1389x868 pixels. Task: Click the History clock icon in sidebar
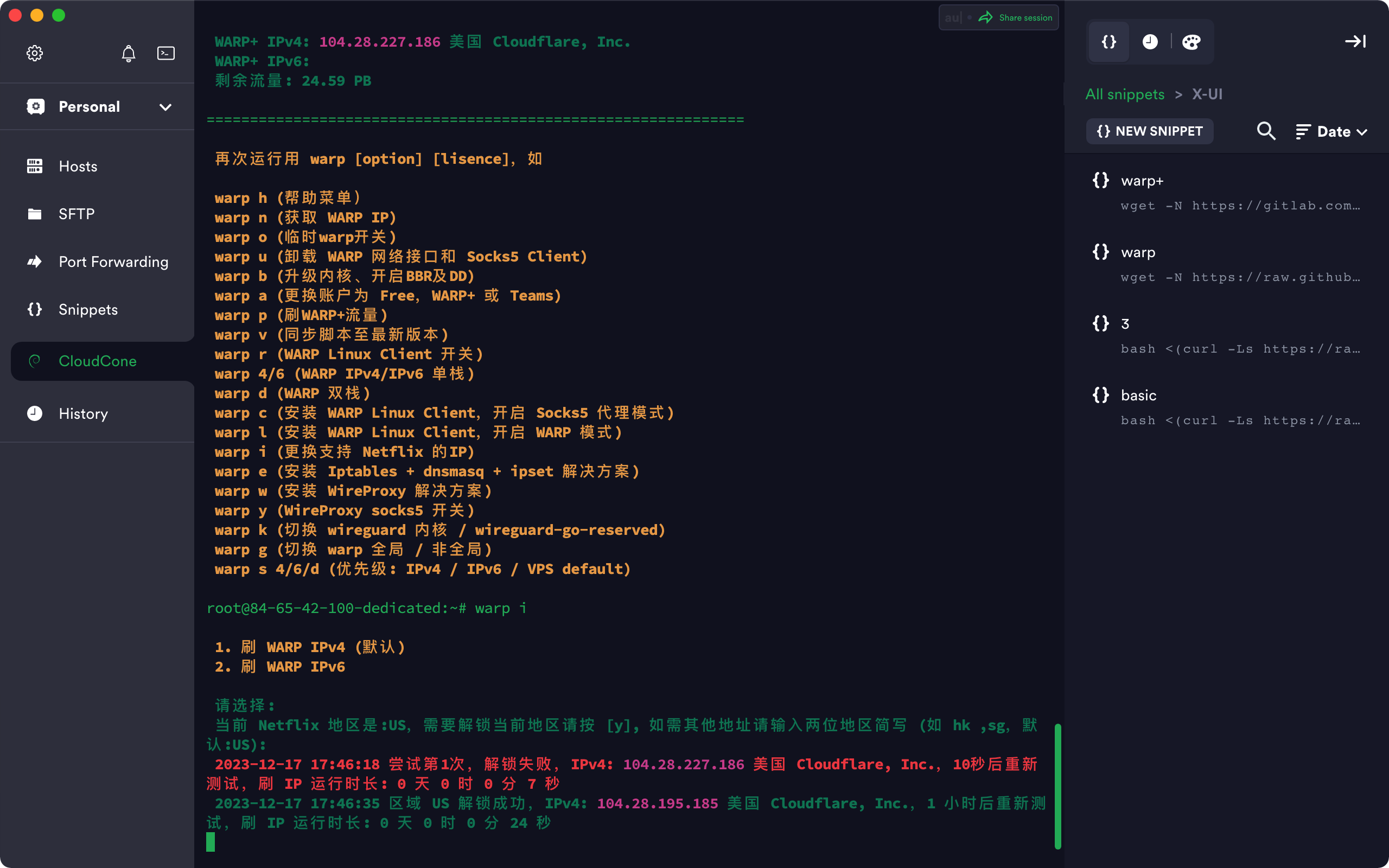[34, 413]
